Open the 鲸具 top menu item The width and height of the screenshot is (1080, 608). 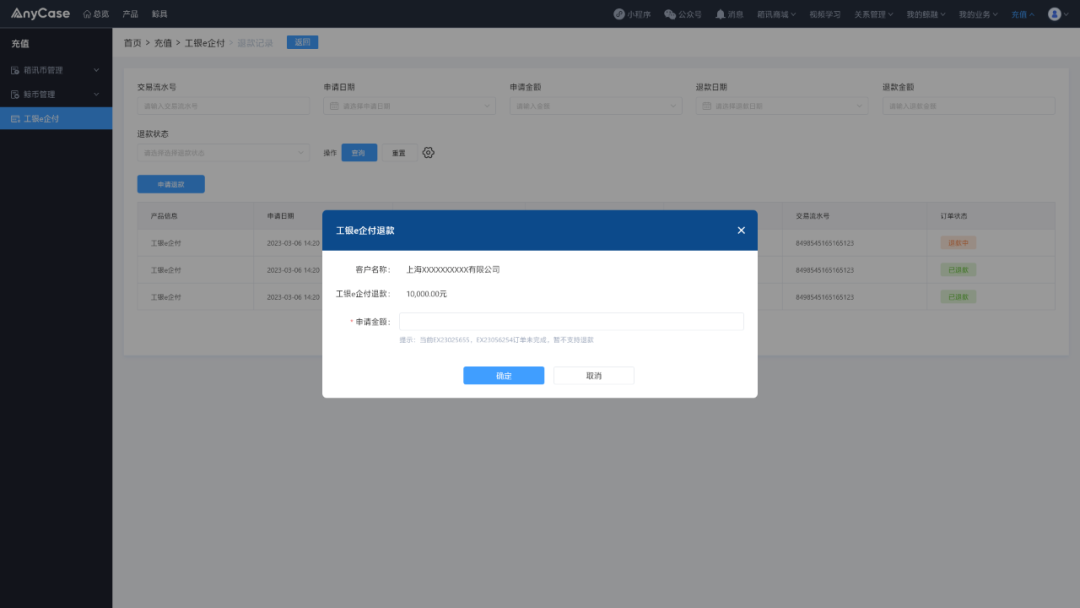point(159,14)
